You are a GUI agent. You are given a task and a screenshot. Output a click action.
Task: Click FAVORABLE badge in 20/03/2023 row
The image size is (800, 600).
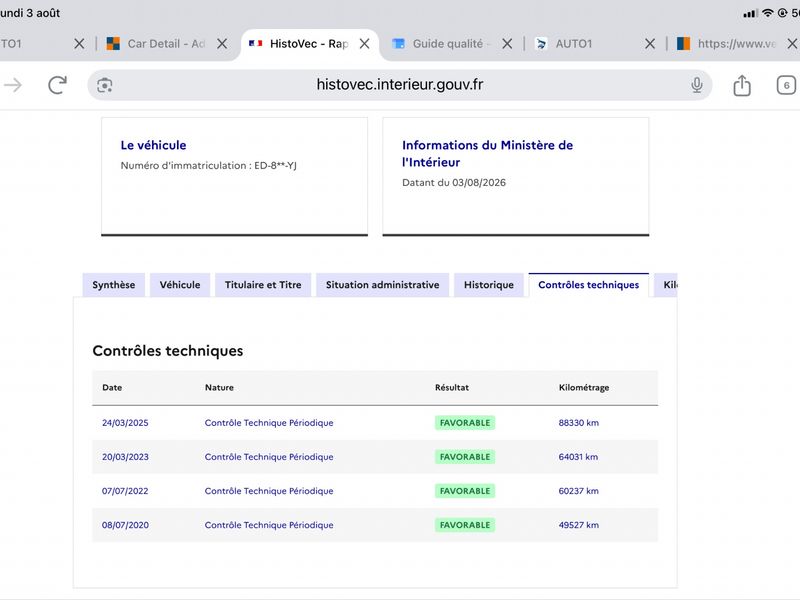pyautogui.click(x=465, y=457)
